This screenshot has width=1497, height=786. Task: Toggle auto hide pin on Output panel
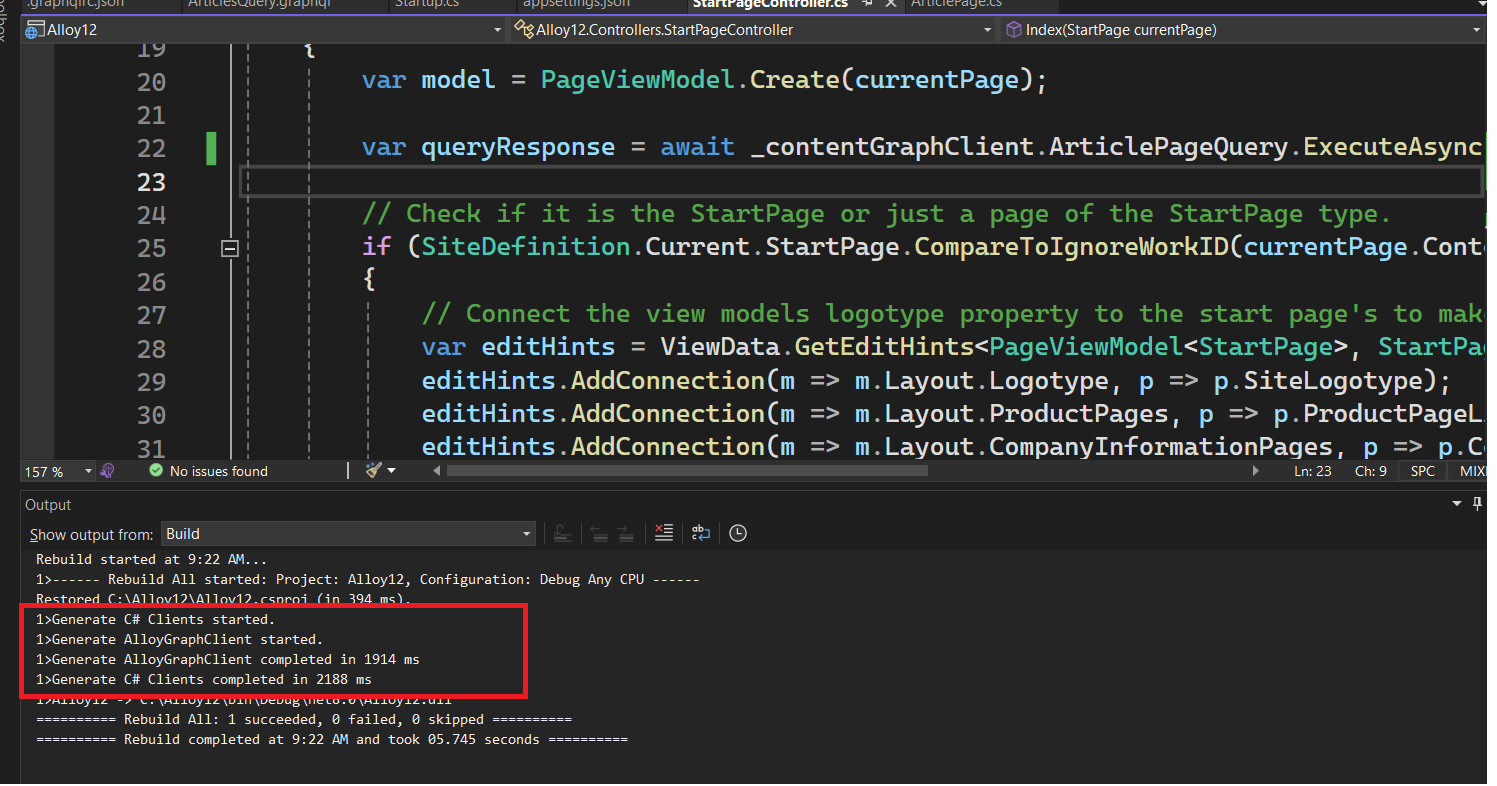(1479, 505)
